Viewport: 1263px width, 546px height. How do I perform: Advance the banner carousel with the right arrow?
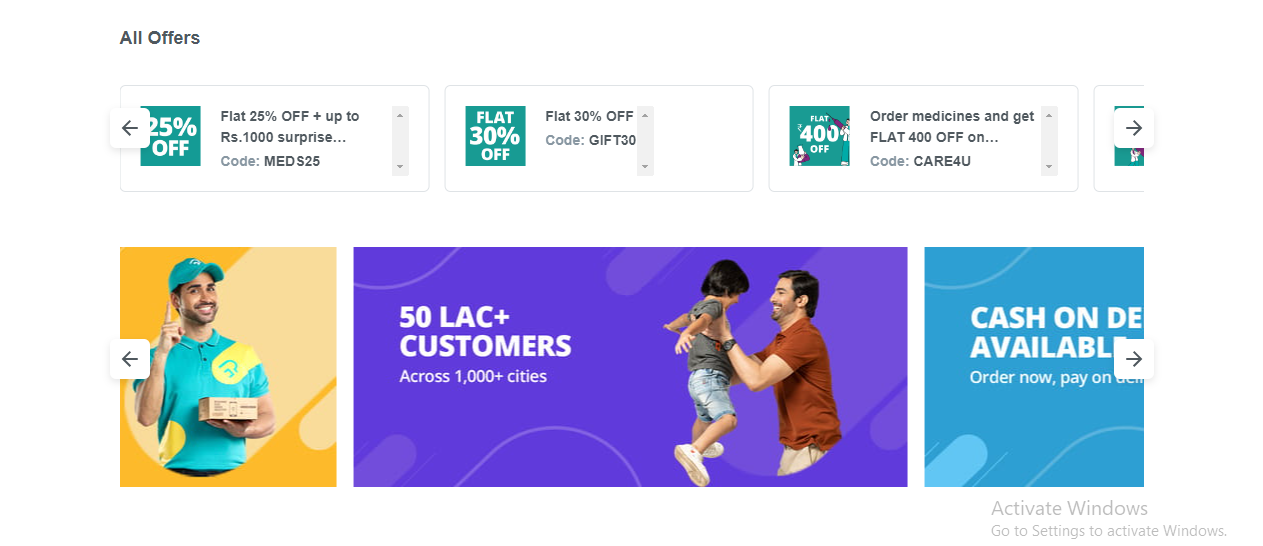(1133, 359)
